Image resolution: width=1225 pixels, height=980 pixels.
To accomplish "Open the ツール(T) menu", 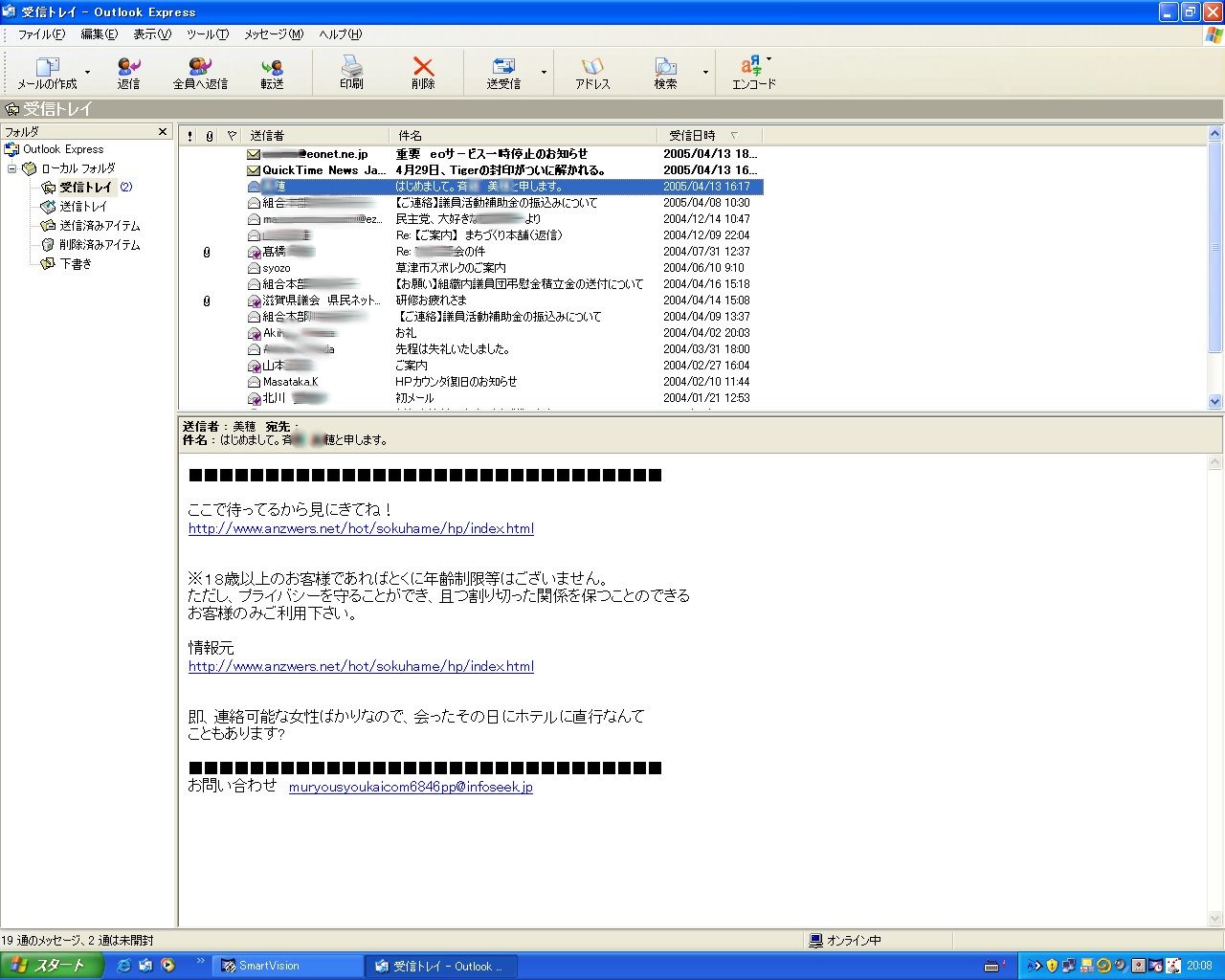I will pyautogui.click(x=207, y=34).
